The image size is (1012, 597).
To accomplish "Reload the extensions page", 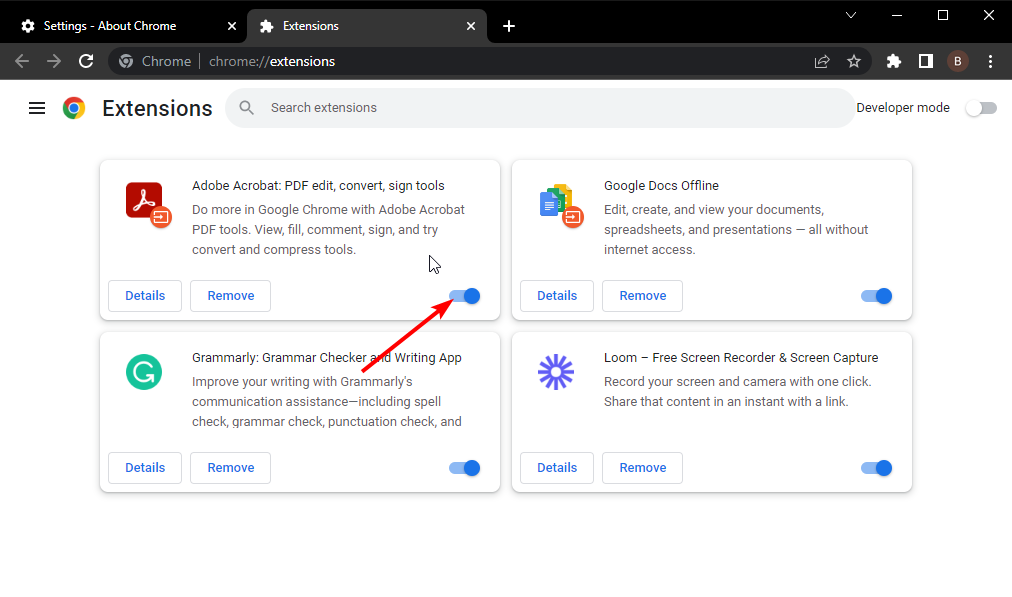I will click(x=86, y=61).
